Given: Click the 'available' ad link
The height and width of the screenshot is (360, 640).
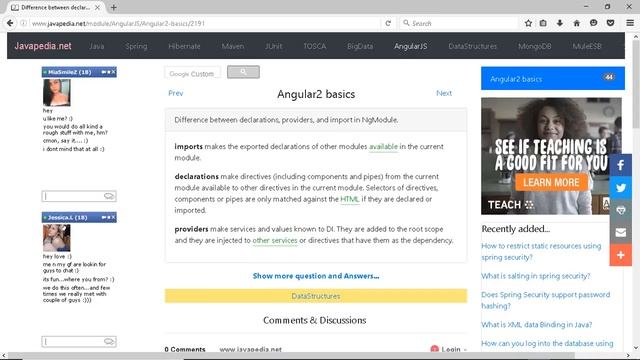Looking at the screenshot, I should click(383, 147).
